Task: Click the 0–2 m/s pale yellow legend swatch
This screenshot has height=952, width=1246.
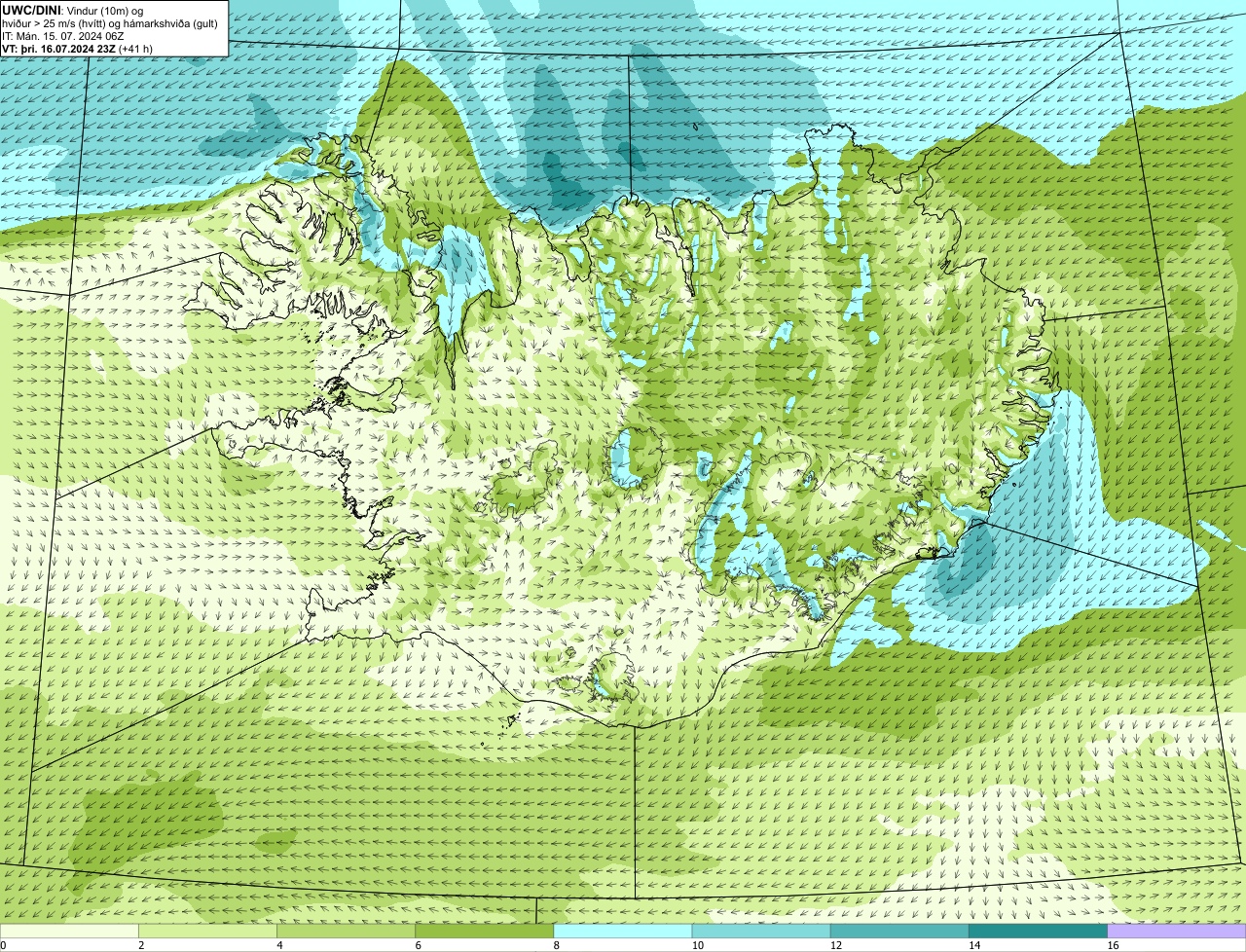Action: 69,932
